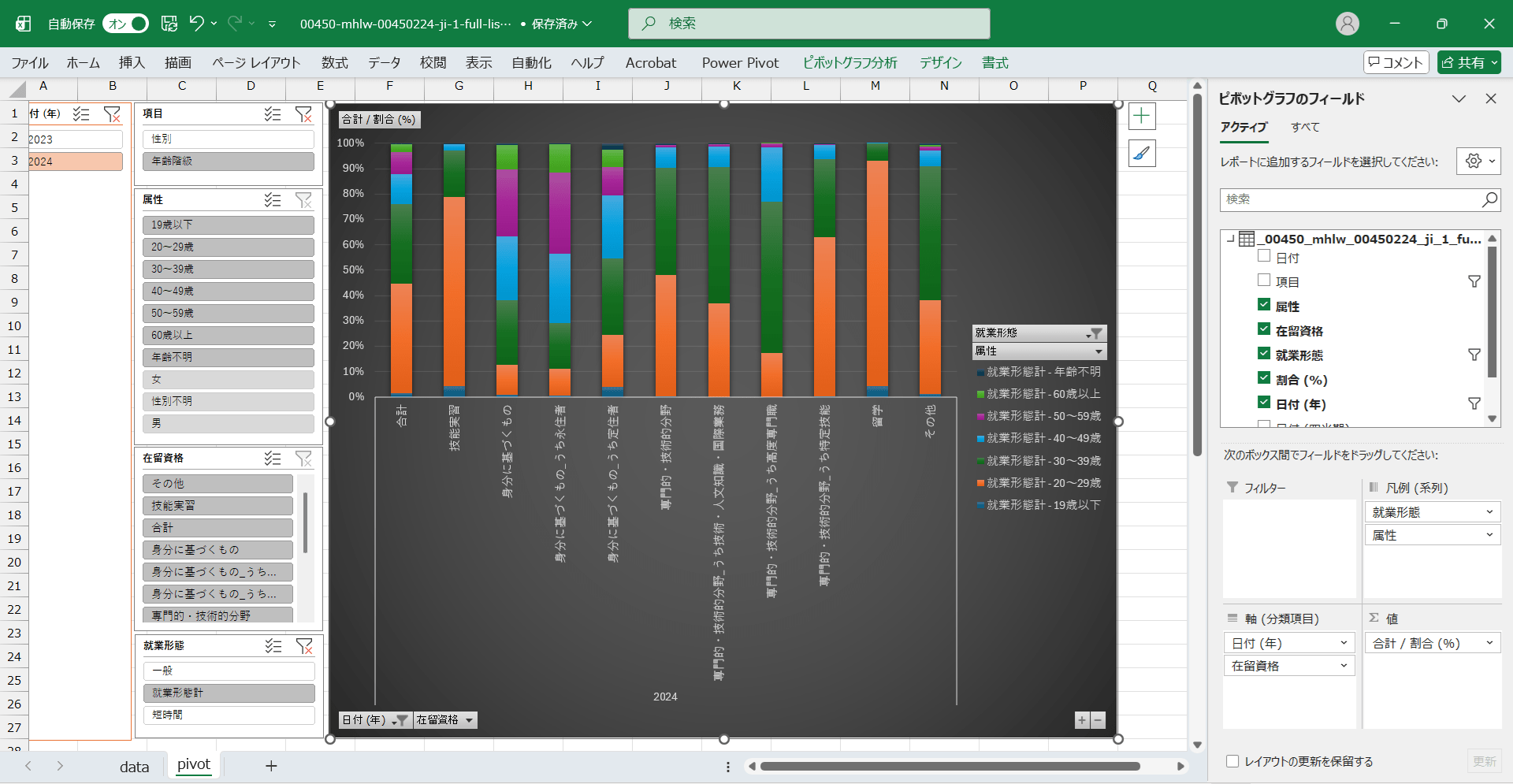Select 2023 in the year slicer
Image resolution: width=1513 pixels, height=784 pixels.
click(x=76, y=139)
